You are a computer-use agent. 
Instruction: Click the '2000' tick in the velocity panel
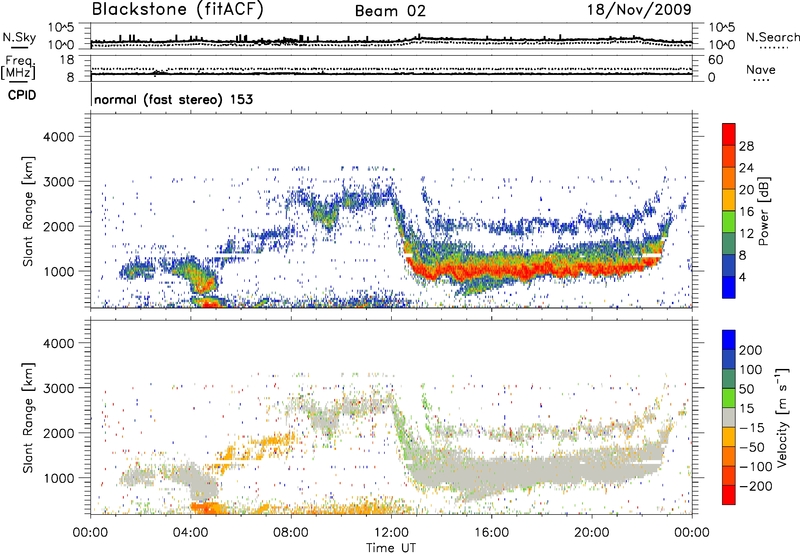pos(58,433)
